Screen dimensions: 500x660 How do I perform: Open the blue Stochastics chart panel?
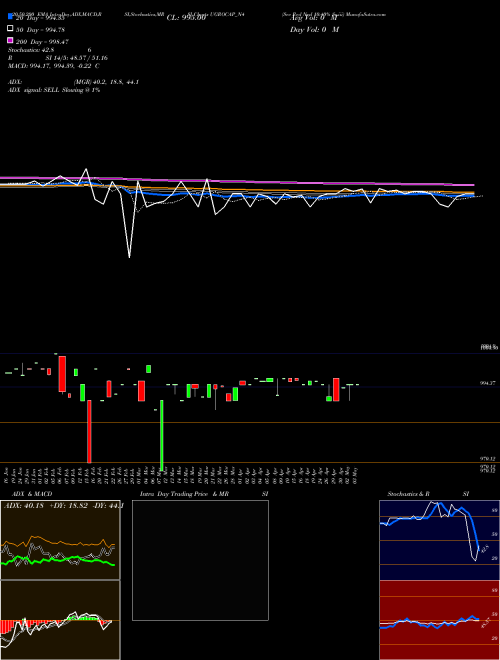439,540
